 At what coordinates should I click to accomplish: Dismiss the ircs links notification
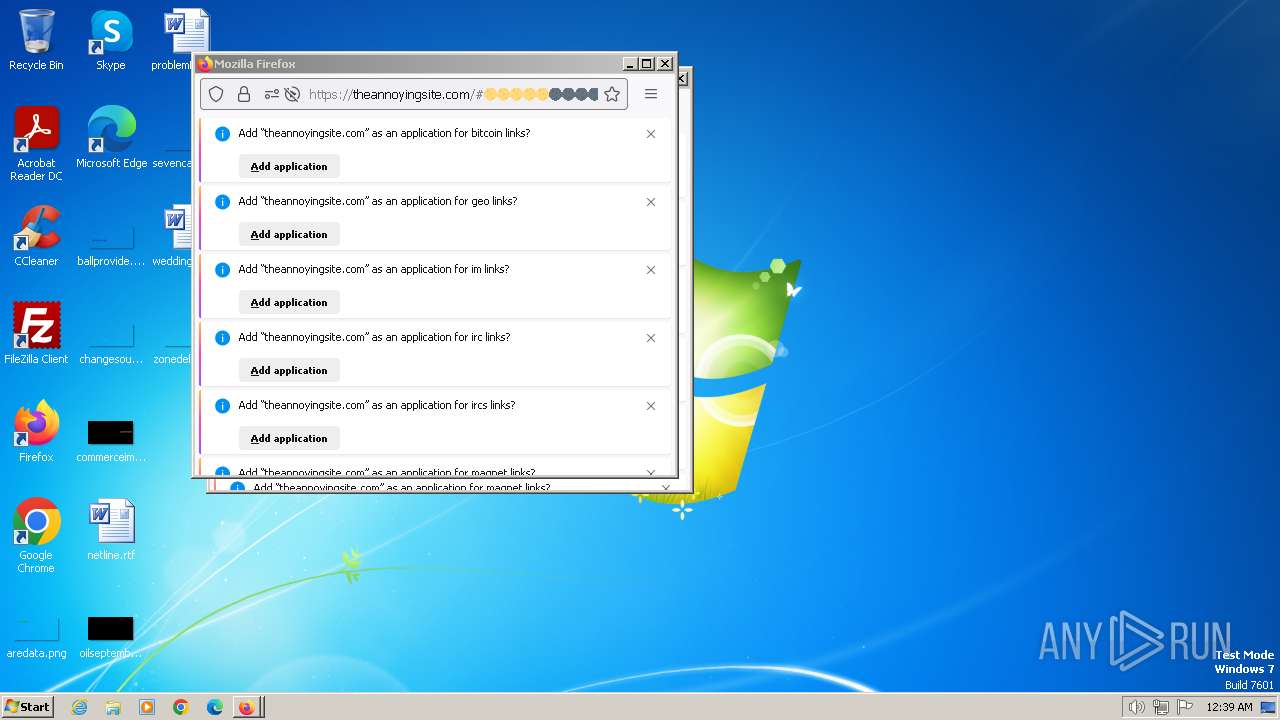[651, 406]
